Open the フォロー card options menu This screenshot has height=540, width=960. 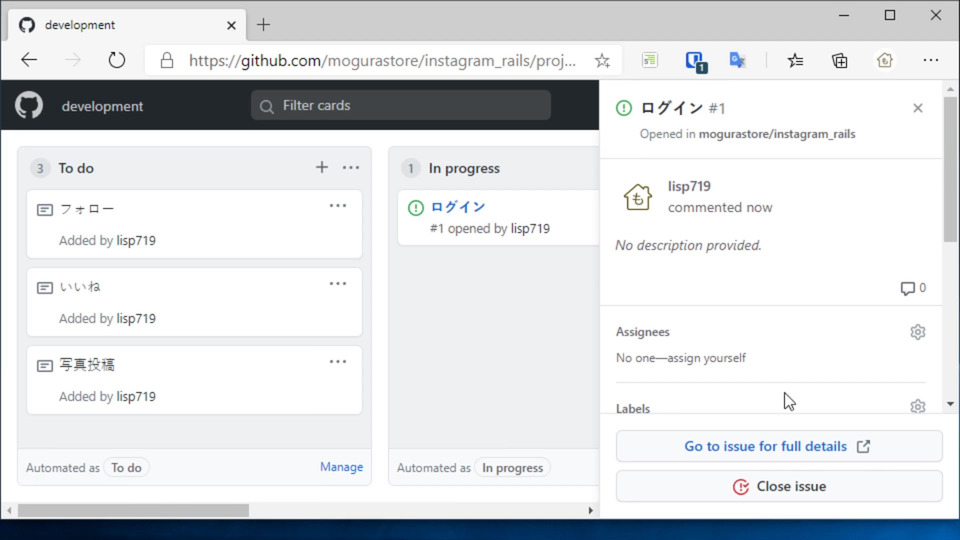[x=338, y=206]
